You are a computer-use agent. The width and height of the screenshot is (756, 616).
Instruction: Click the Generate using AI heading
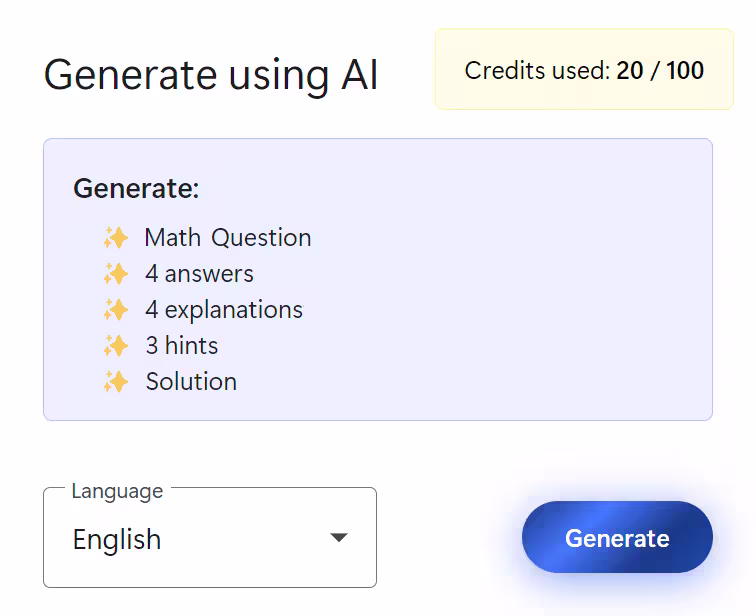point(211,76)
